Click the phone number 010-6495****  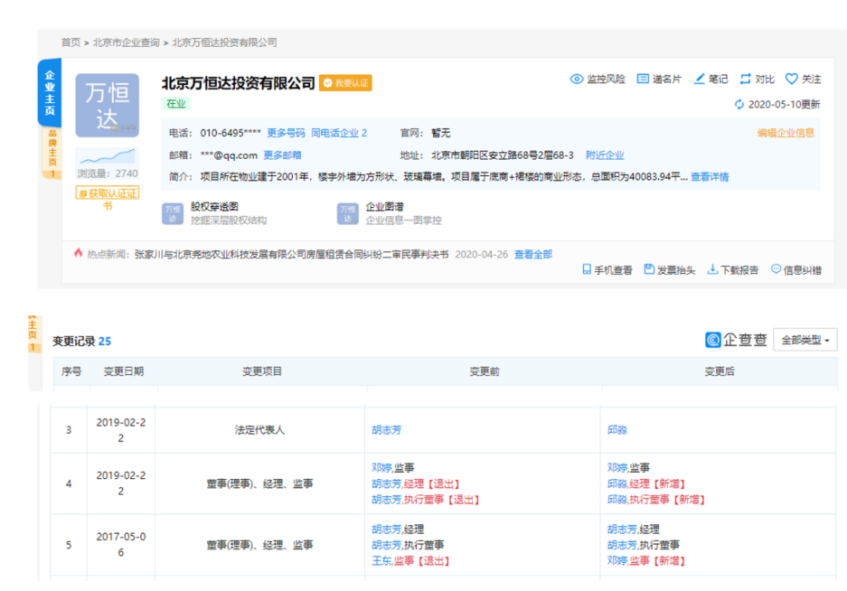(231, 133)
